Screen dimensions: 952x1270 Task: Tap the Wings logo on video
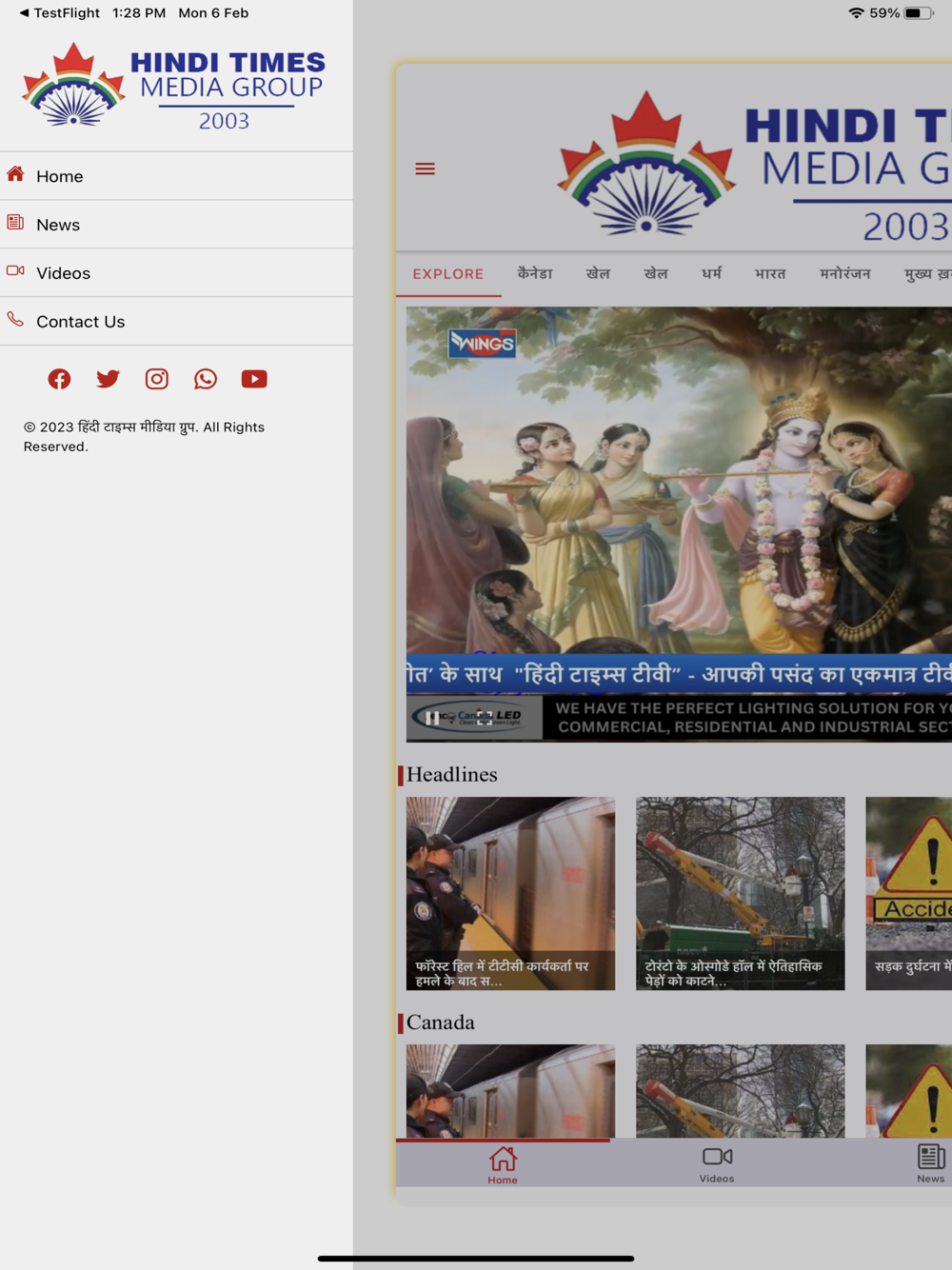(x=482, y=343)
